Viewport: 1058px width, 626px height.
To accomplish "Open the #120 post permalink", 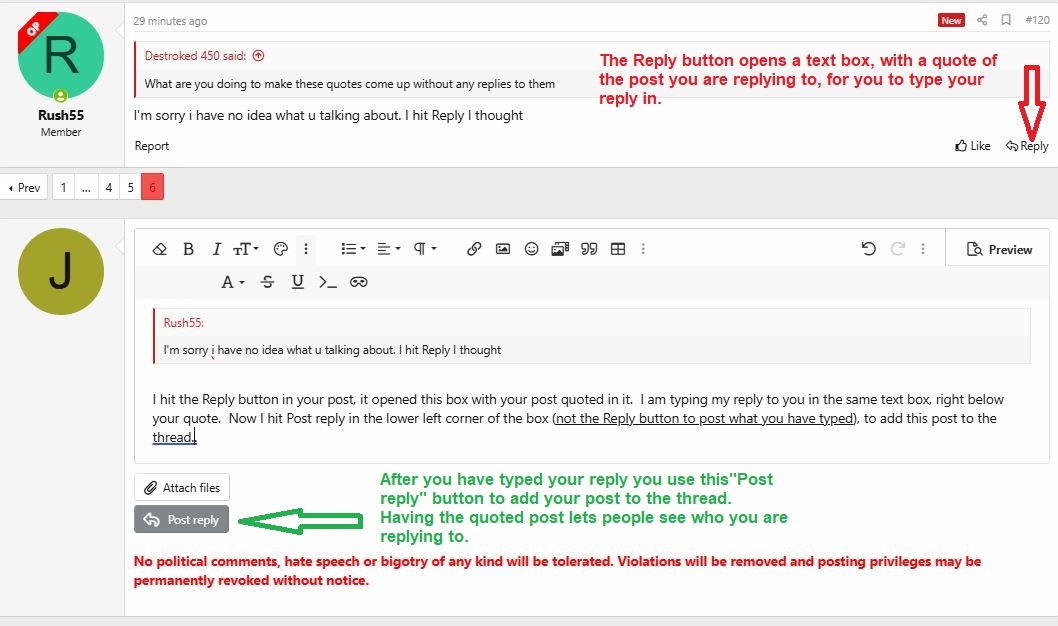I will click(1037, 20).
